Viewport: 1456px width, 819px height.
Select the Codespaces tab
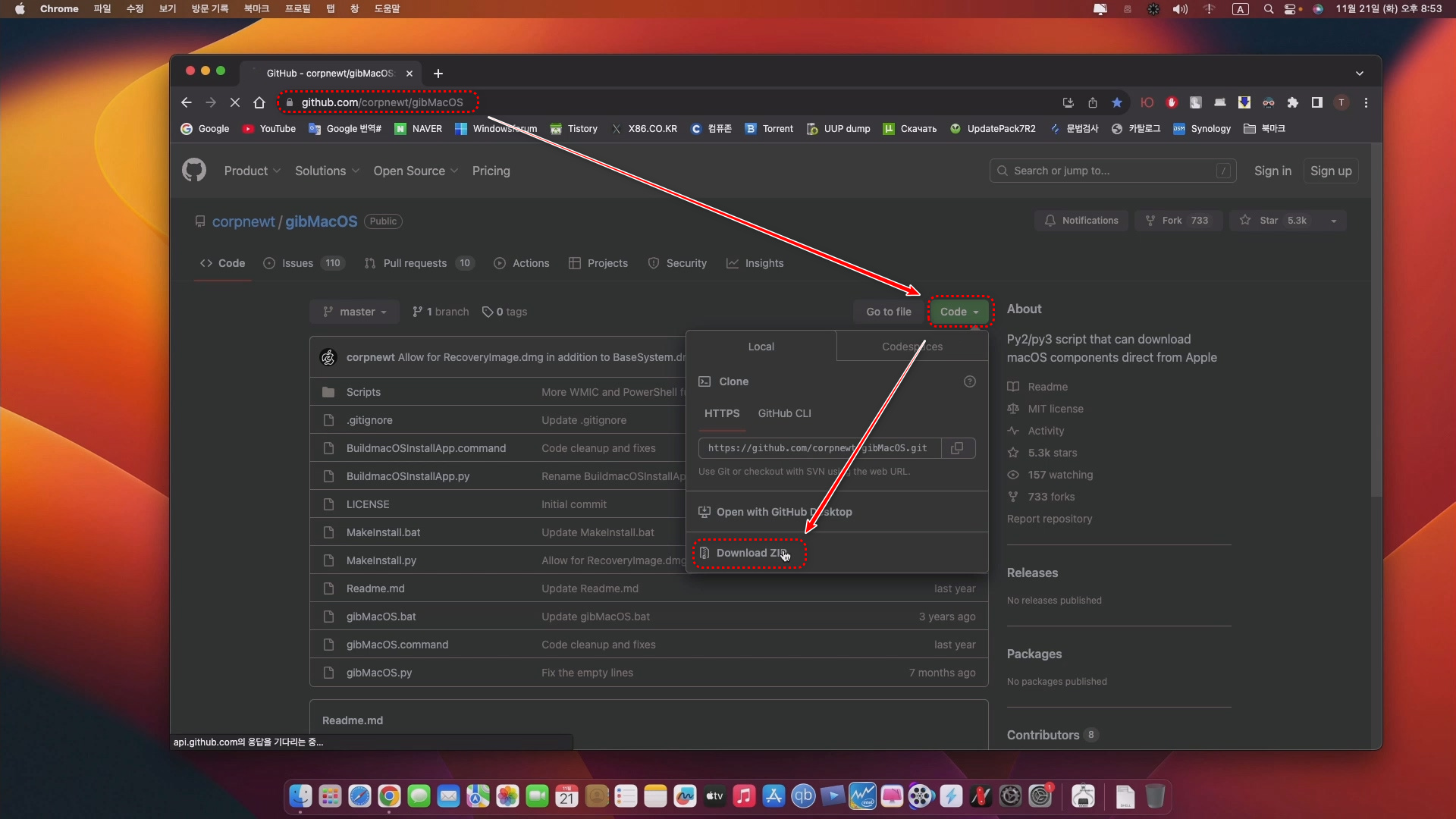click(912, 347)
